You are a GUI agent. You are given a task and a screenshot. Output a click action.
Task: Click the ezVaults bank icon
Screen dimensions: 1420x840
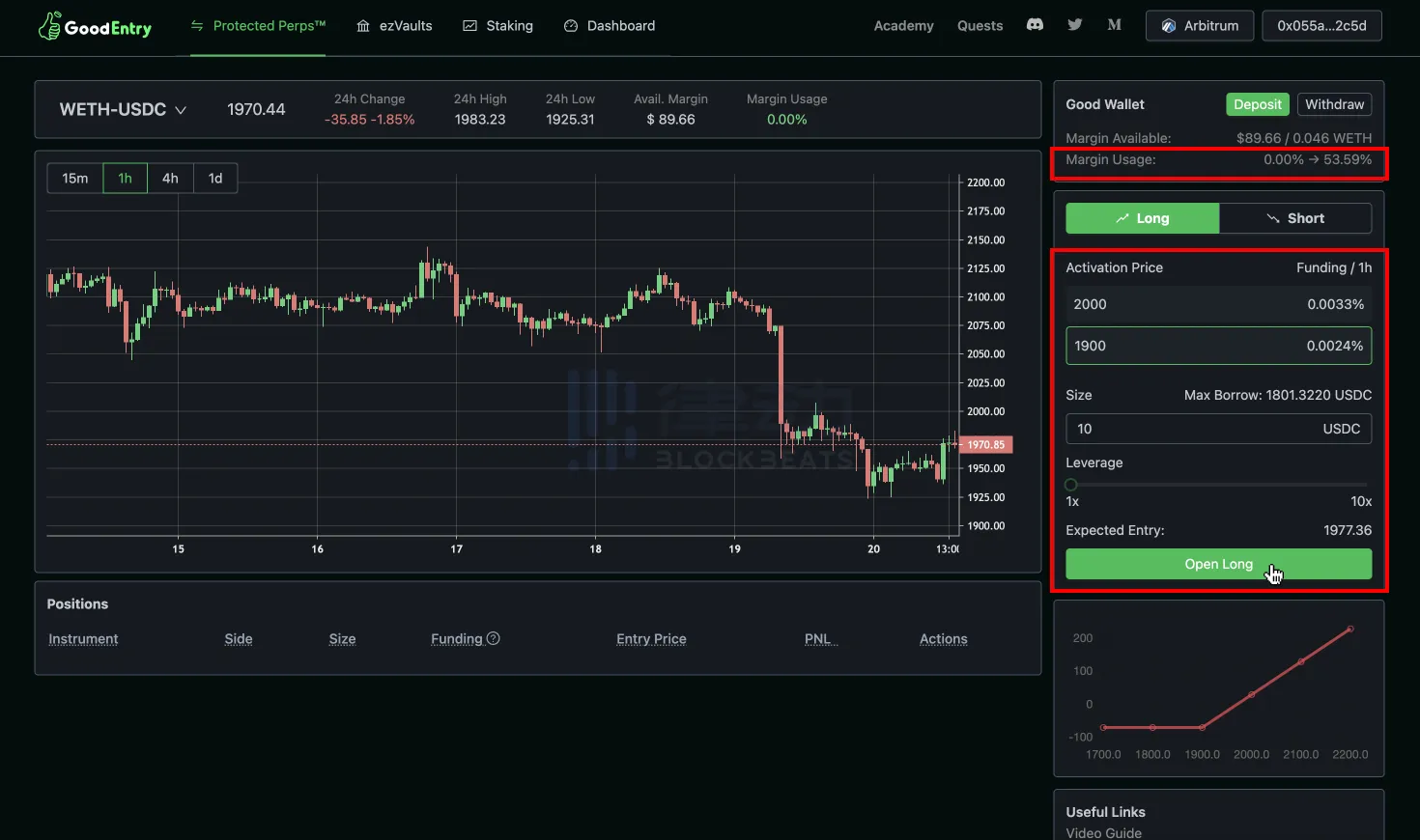[363, 26]
